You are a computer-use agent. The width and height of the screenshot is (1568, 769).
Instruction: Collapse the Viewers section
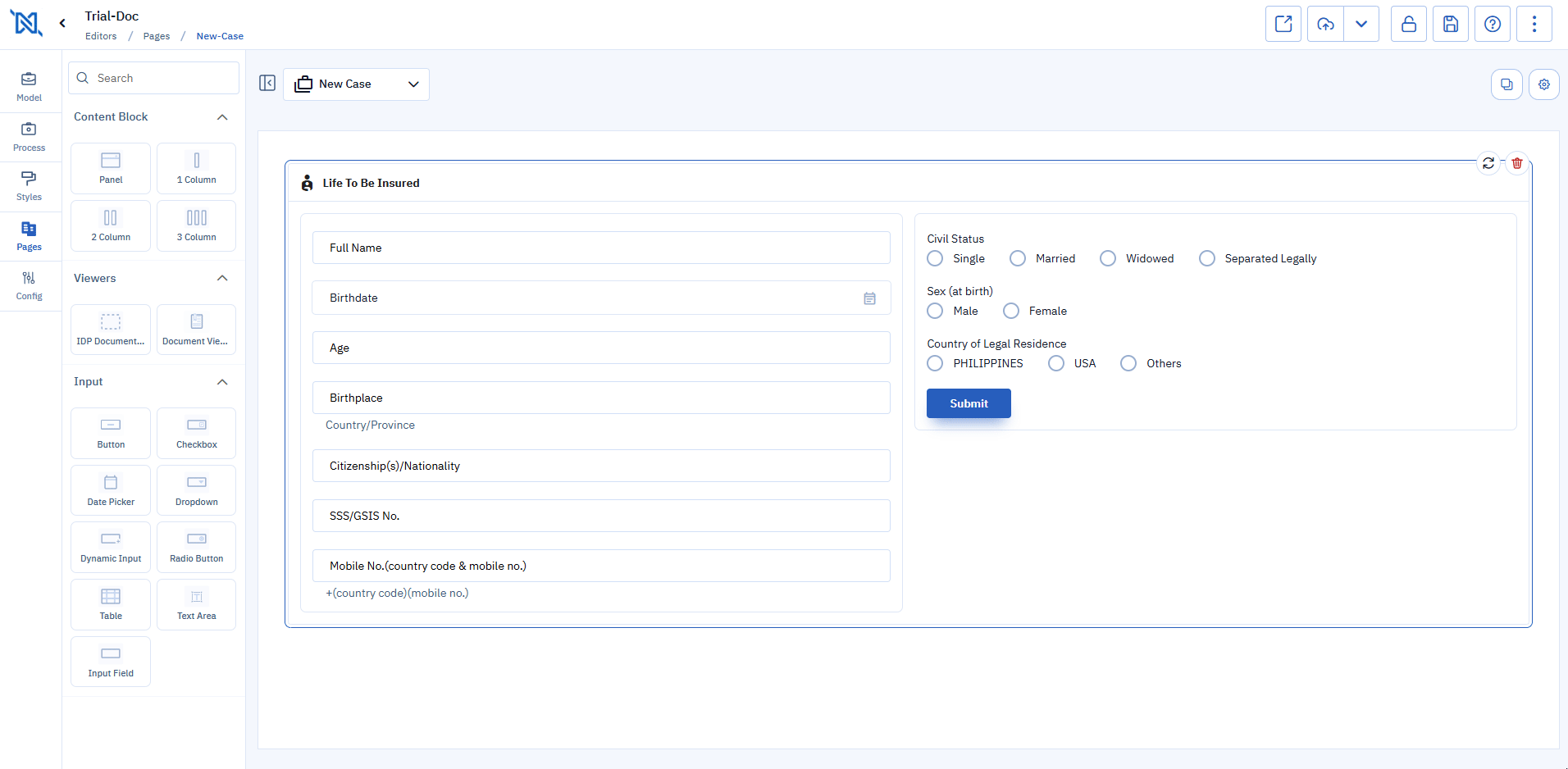point(222,279)
